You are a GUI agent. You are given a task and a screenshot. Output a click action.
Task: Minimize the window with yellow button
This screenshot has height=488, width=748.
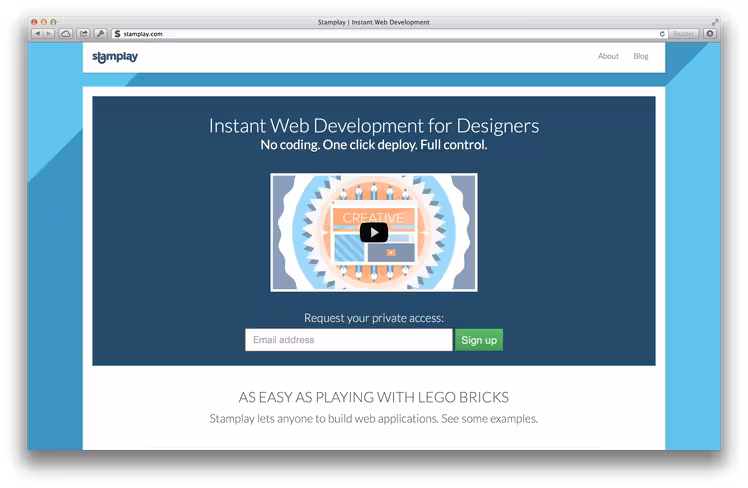pyautogui.click(x=44, y=22)
